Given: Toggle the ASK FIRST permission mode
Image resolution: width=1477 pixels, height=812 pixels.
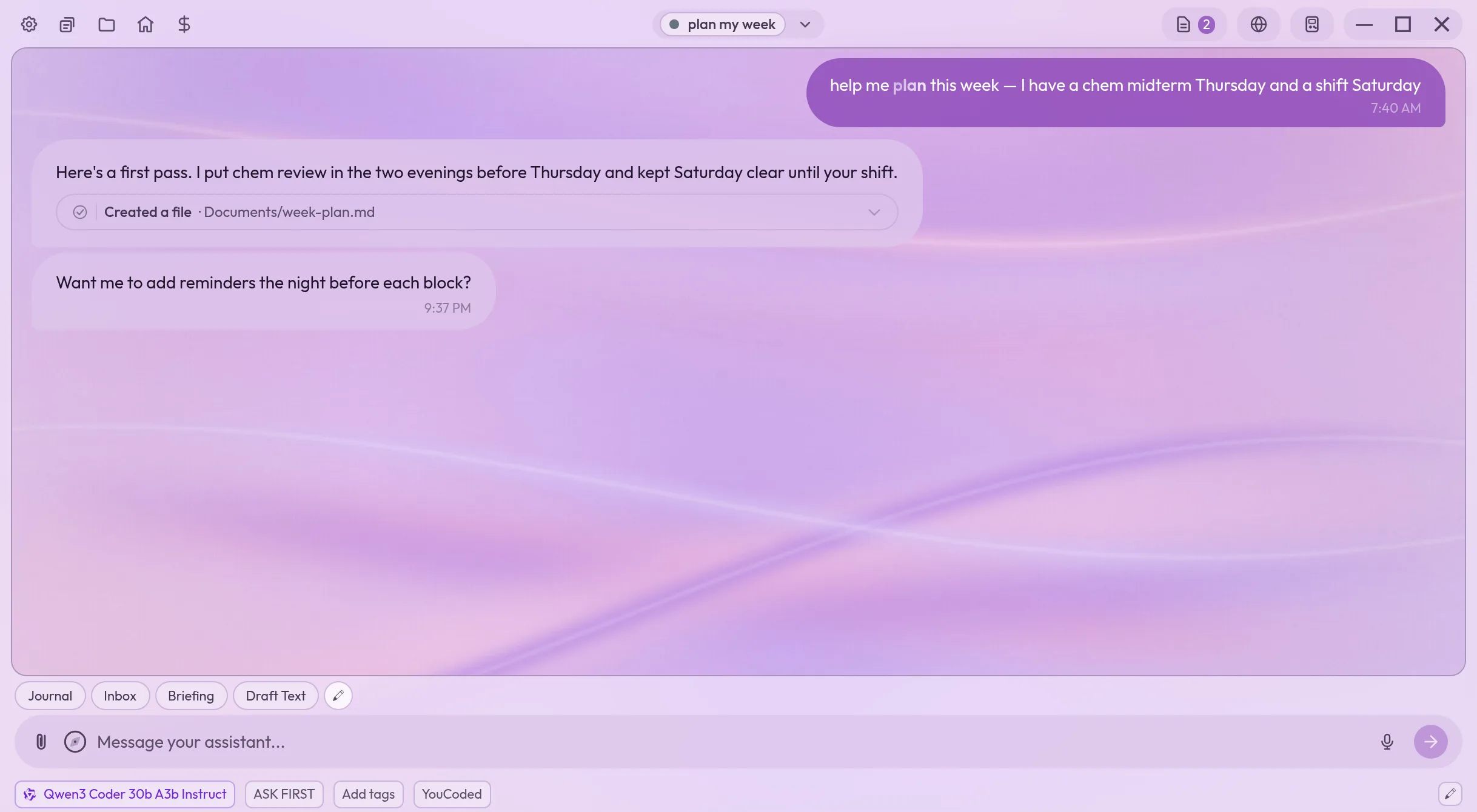Looking at the screenshot, I should click(284, 794).
